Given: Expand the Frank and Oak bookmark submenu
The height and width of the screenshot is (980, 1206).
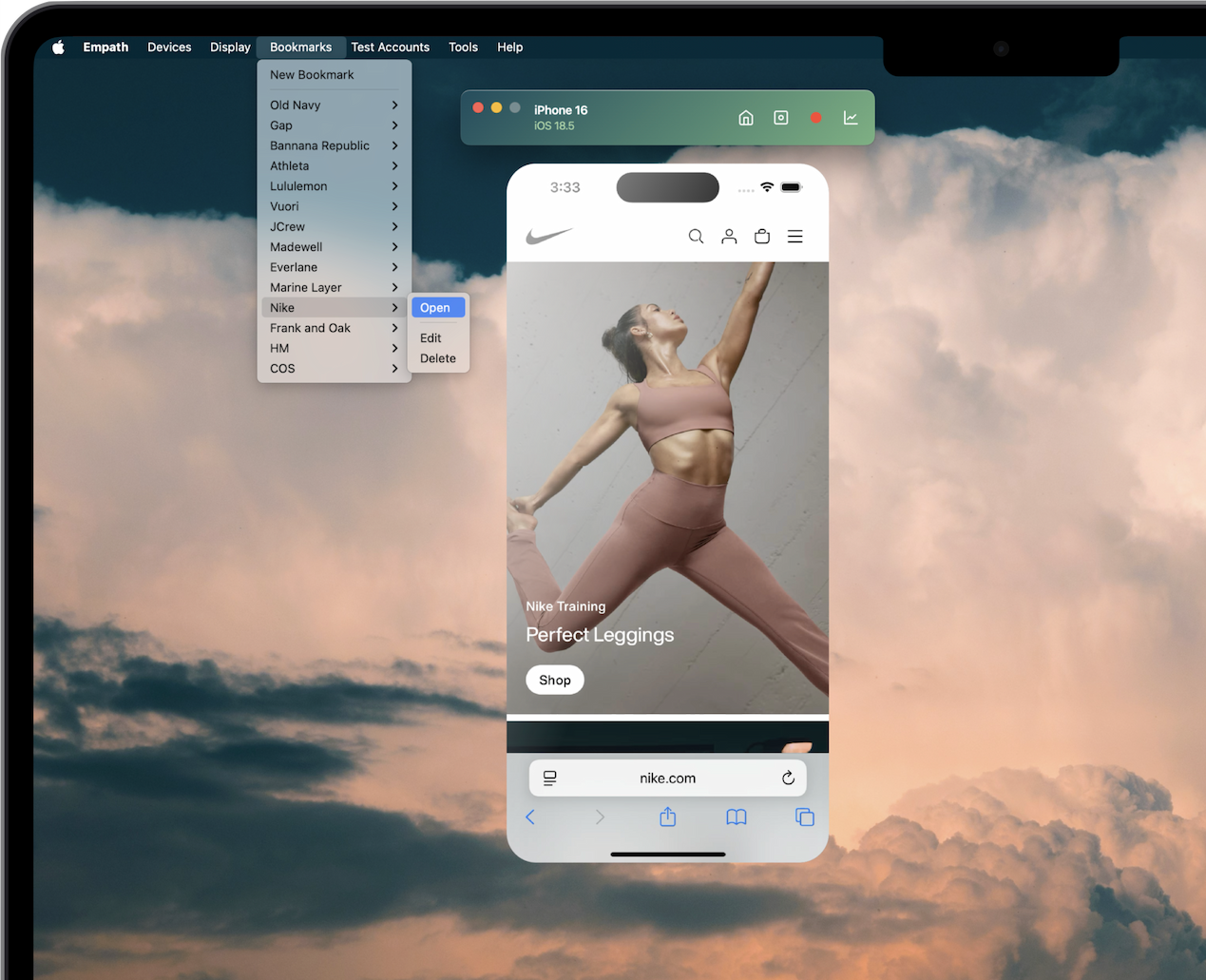Looking at the screenshot, I should (334, 328).
